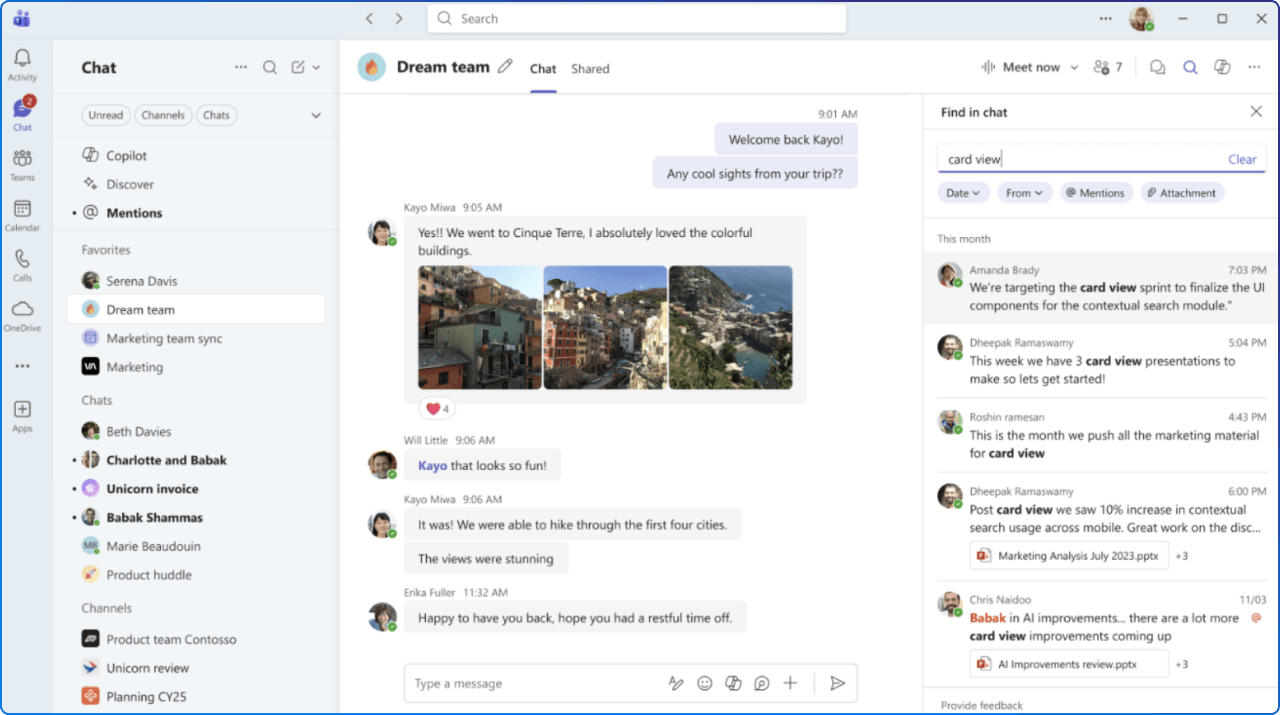Collapse the Chats section
Screen dimensions: 1280x715
click(x=97, y=400)
